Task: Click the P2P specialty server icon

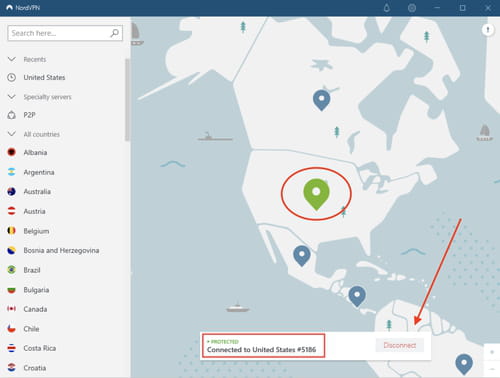Action: (x=12, y=115)
